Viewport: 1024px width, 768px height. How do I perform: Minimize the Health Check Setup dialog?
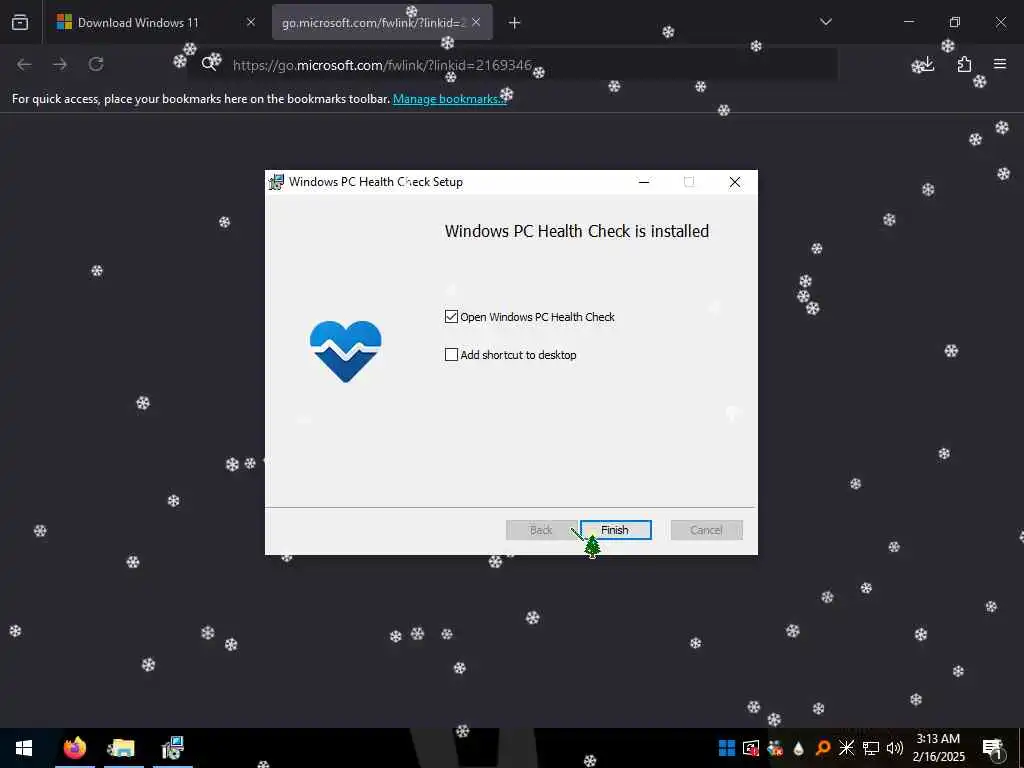point(644,182)
